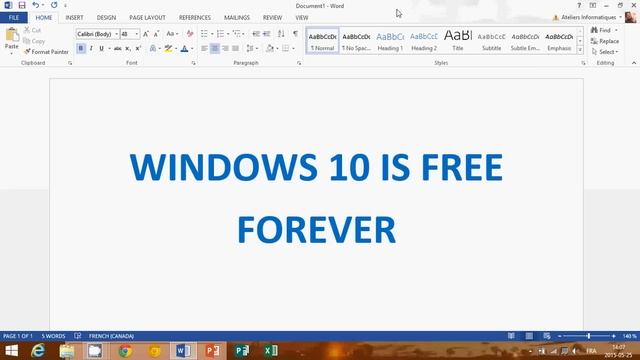Open the Paste options dropdown arrow
The width and height of the screenshot is (640, 360).
[x=12, y=53]
